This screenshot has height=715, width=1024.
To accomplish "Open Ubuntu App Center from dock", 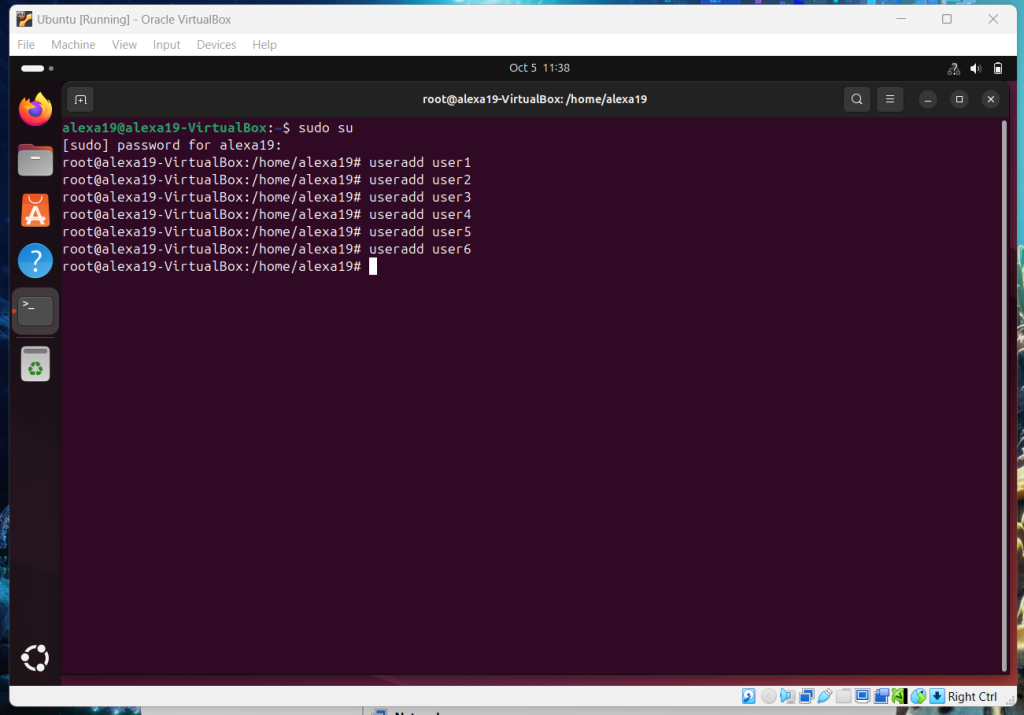I will pyautogui.click(x=35, y=211).
